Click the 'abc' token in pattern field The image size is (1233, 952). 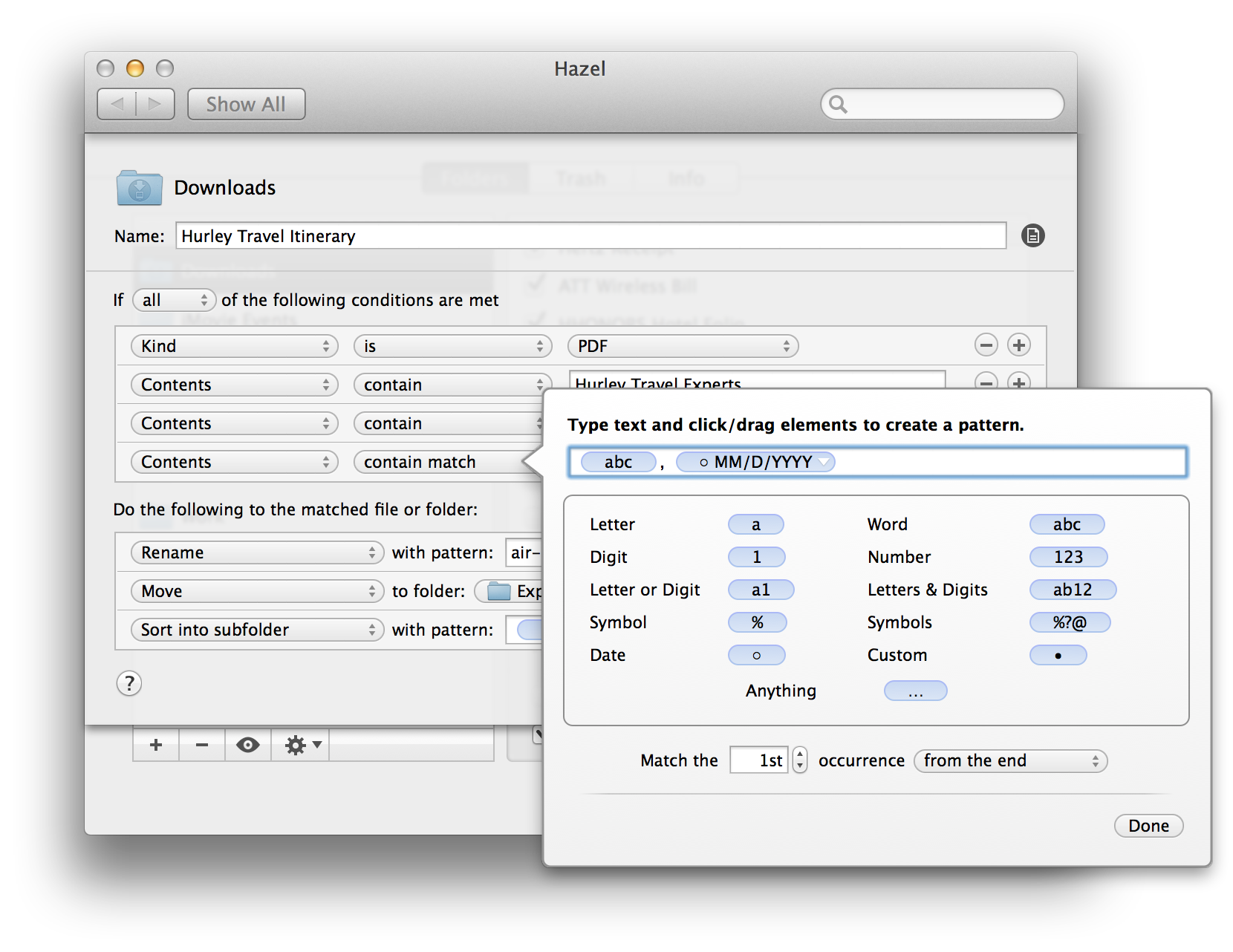coord(619,462)
